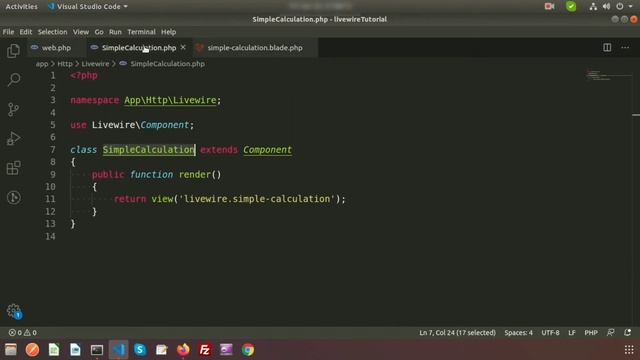Image resolution: width=640 pixels, height=360 pixels.
Task: Open the Extensions view
Action: pos(13,168)
